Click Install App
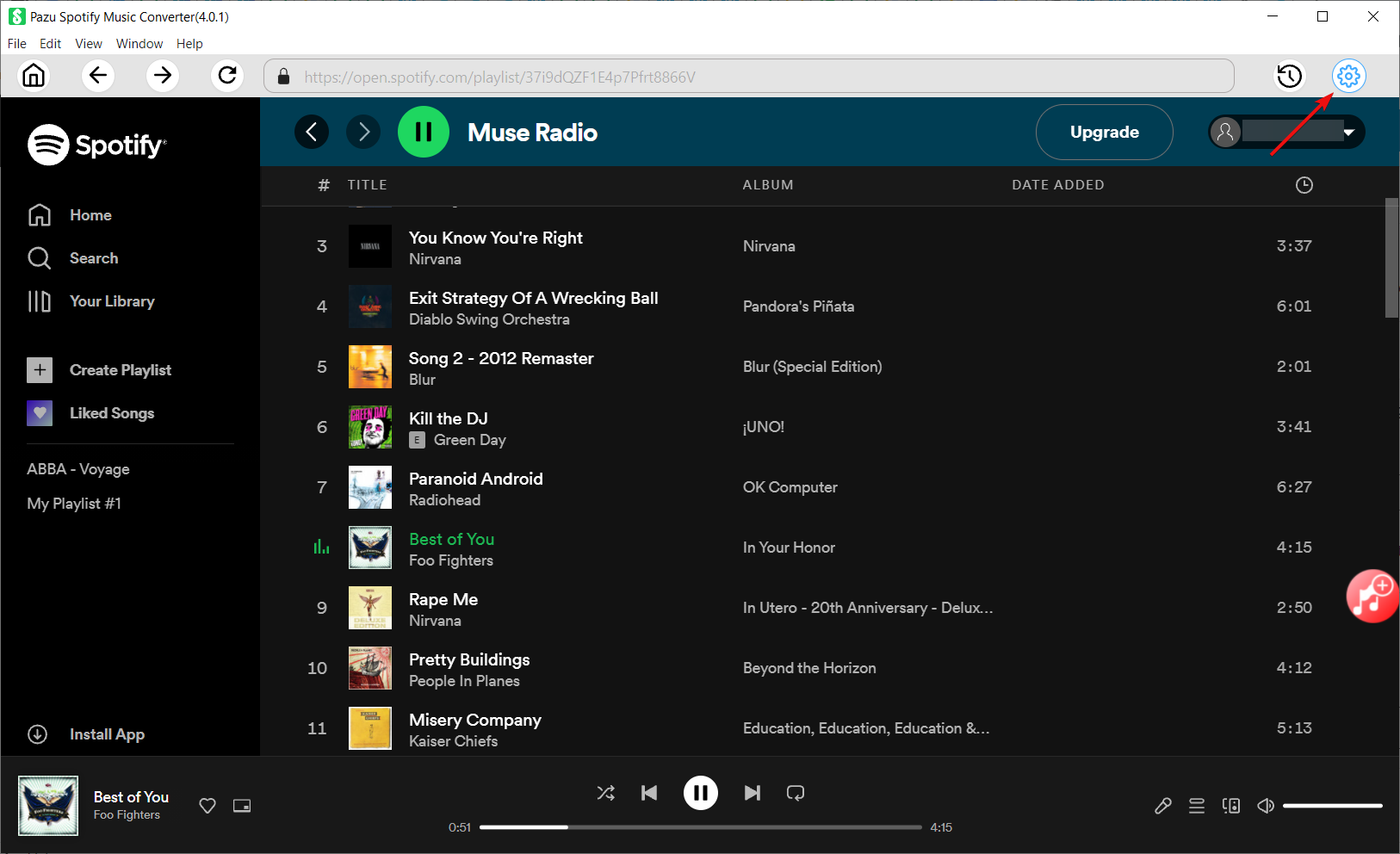The width and height of the screenshot is (1400, 854). tap(86, 734)
